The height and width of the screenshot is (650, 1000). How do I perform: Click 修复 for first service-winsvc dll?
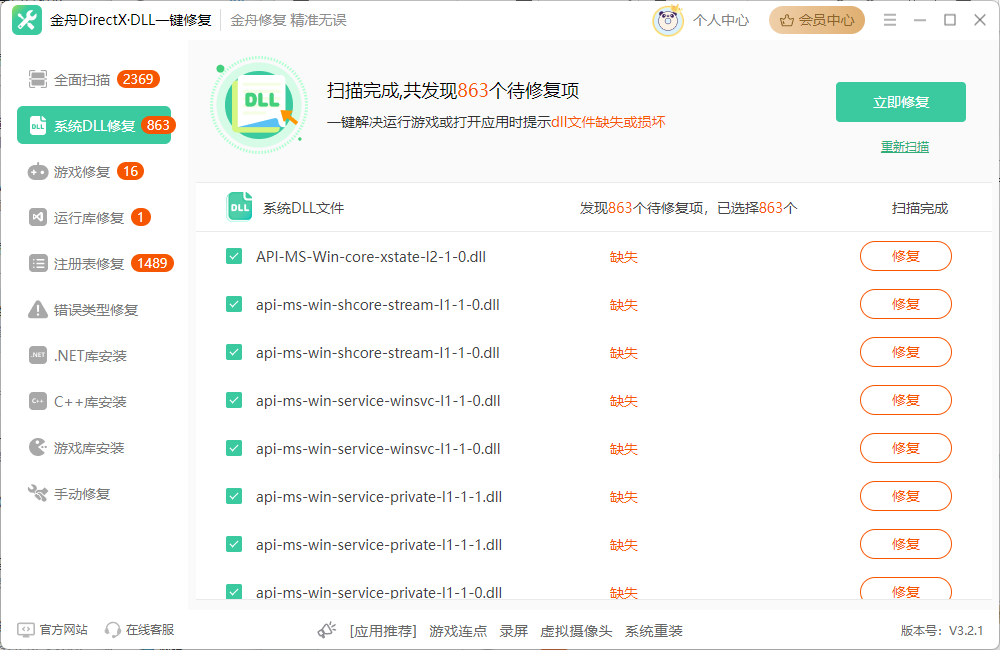(906, 401)
